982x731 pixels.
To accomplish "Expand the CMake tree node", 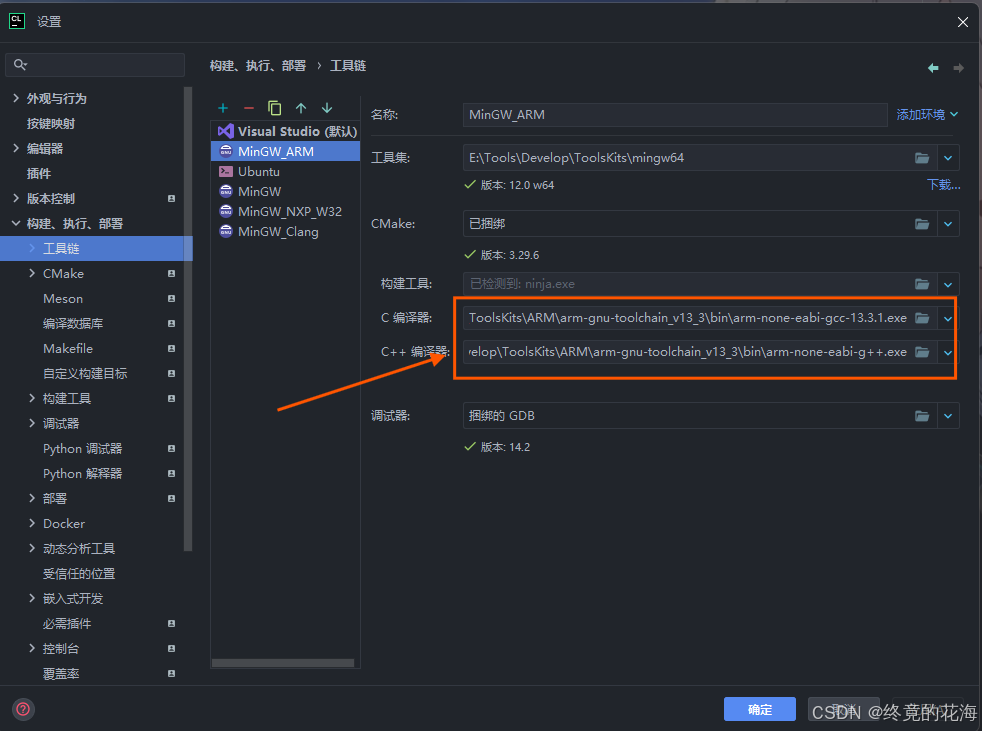I will (x=32, y=274).
